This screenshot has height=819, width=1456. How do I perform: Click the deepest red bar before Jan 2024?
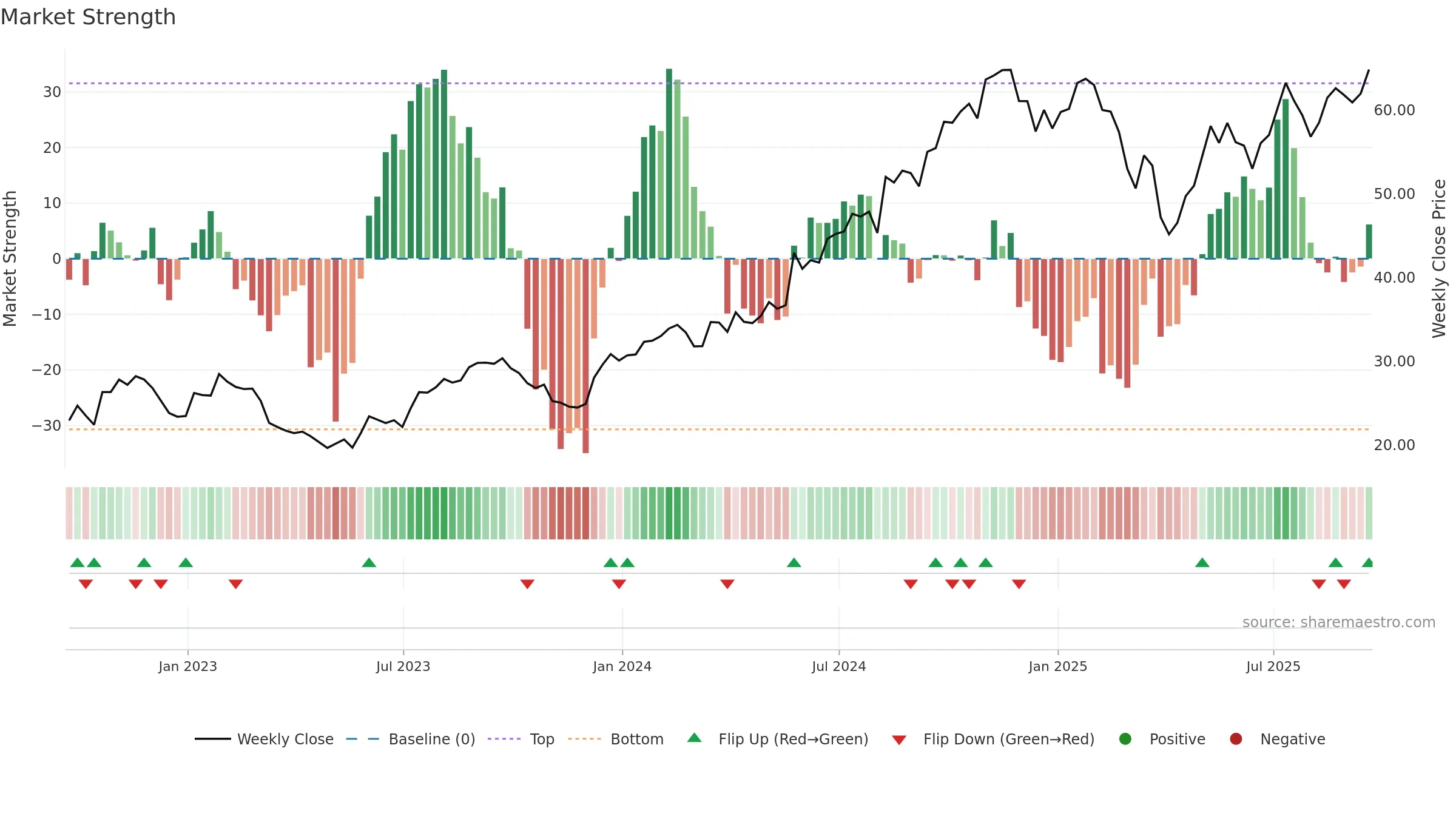pyautogui.click(x=585, y=356)
